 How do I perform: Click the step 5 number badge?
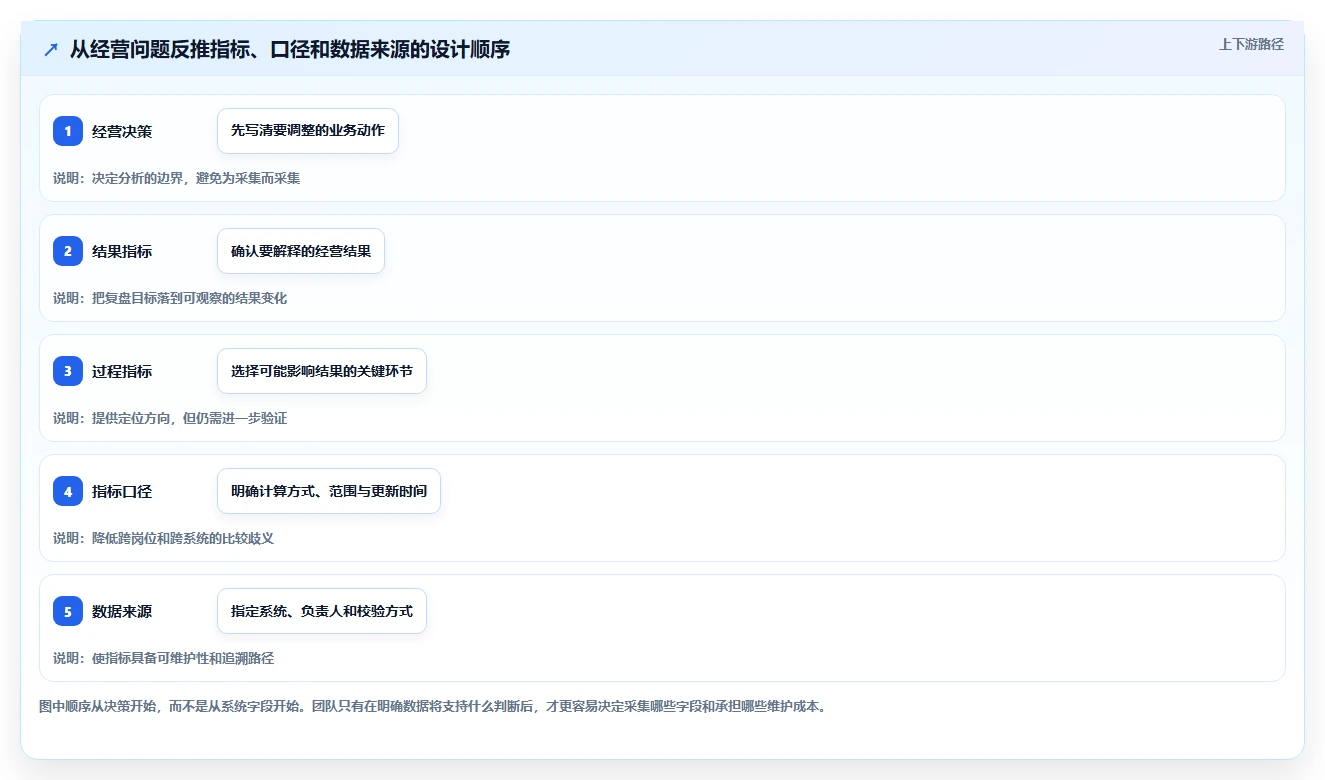[68, 611]
